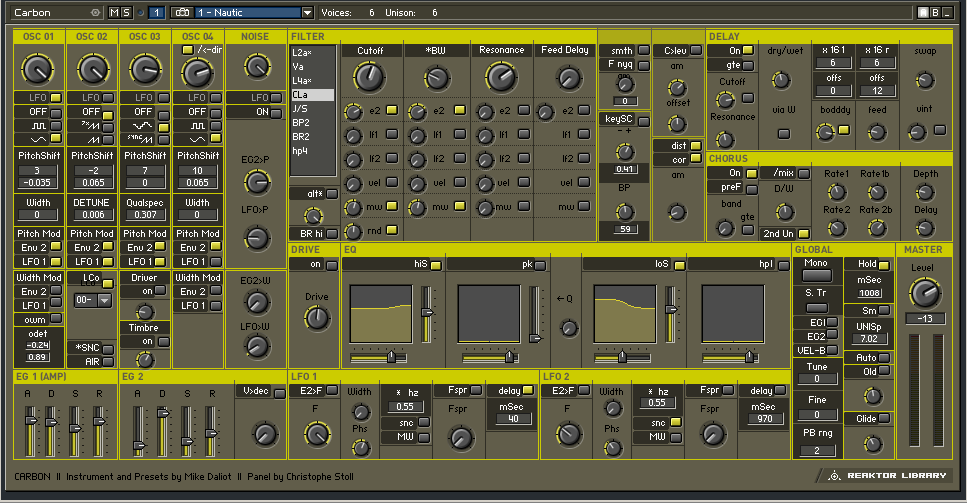The width and height of the screenshot is (967, 503).
Task: Mute the instrument with the M button
Action: coord(114,12)
